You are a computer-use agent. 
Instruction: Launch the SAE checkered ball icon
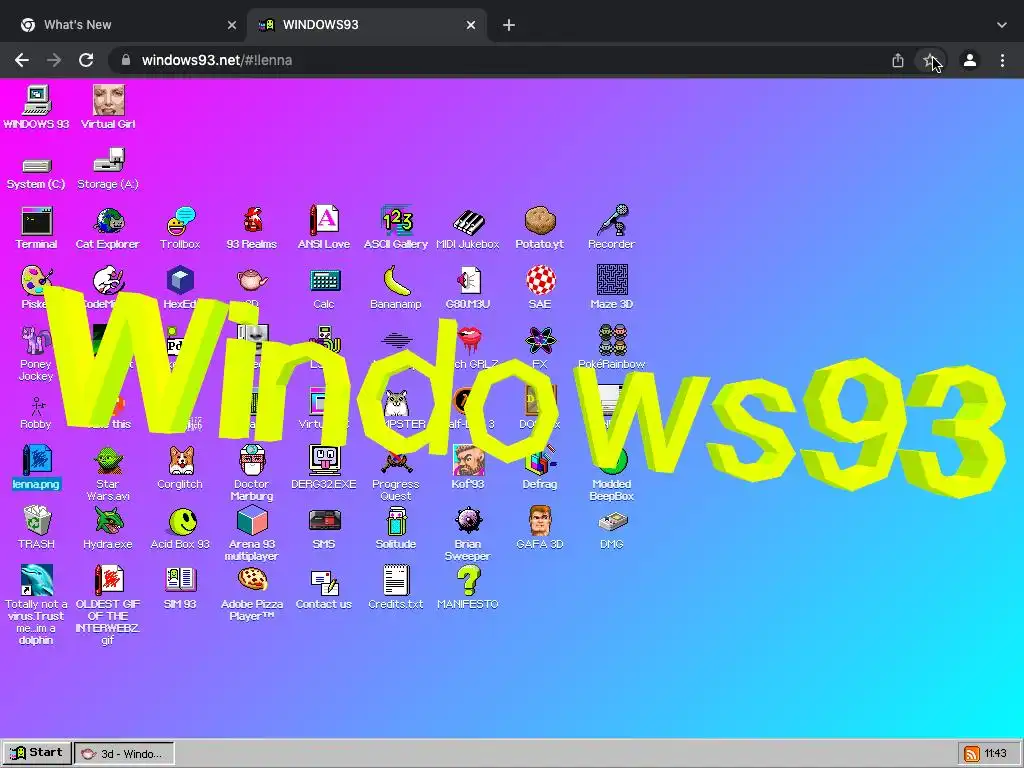coord(540,287)
